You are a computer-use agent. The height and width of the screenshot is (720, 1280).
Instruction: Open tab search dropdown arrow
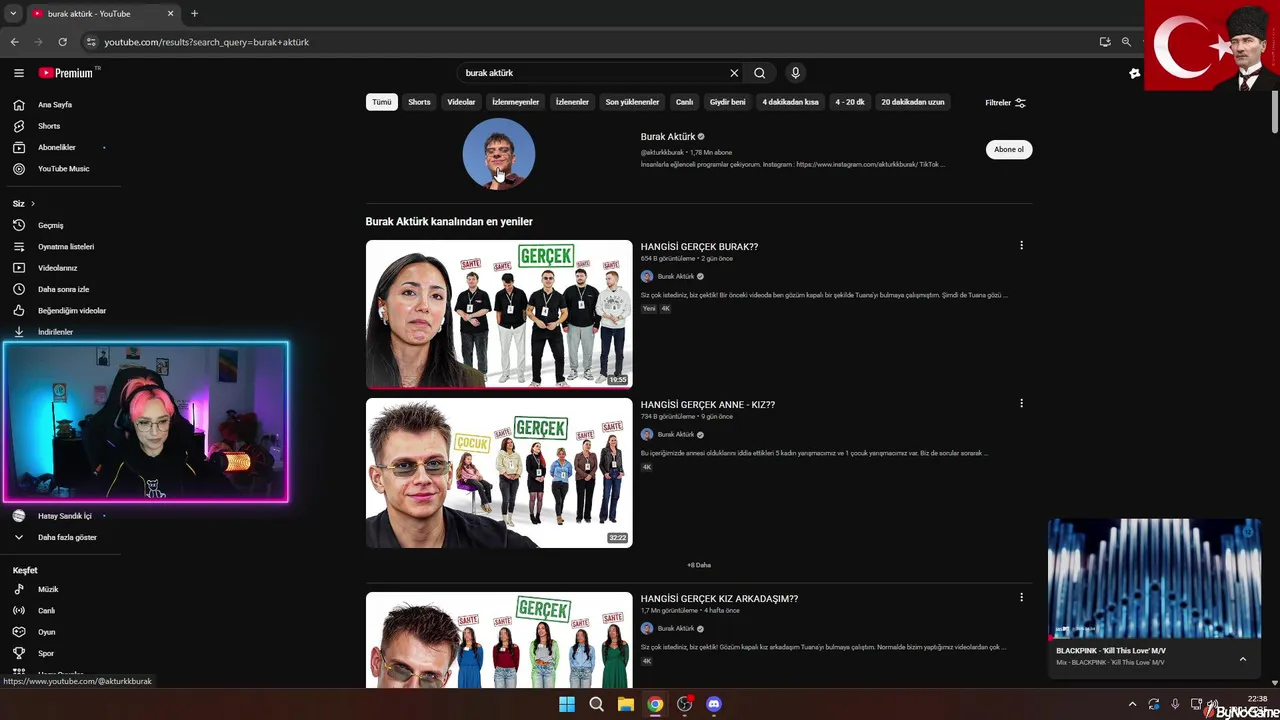click(x=13, y=14)
